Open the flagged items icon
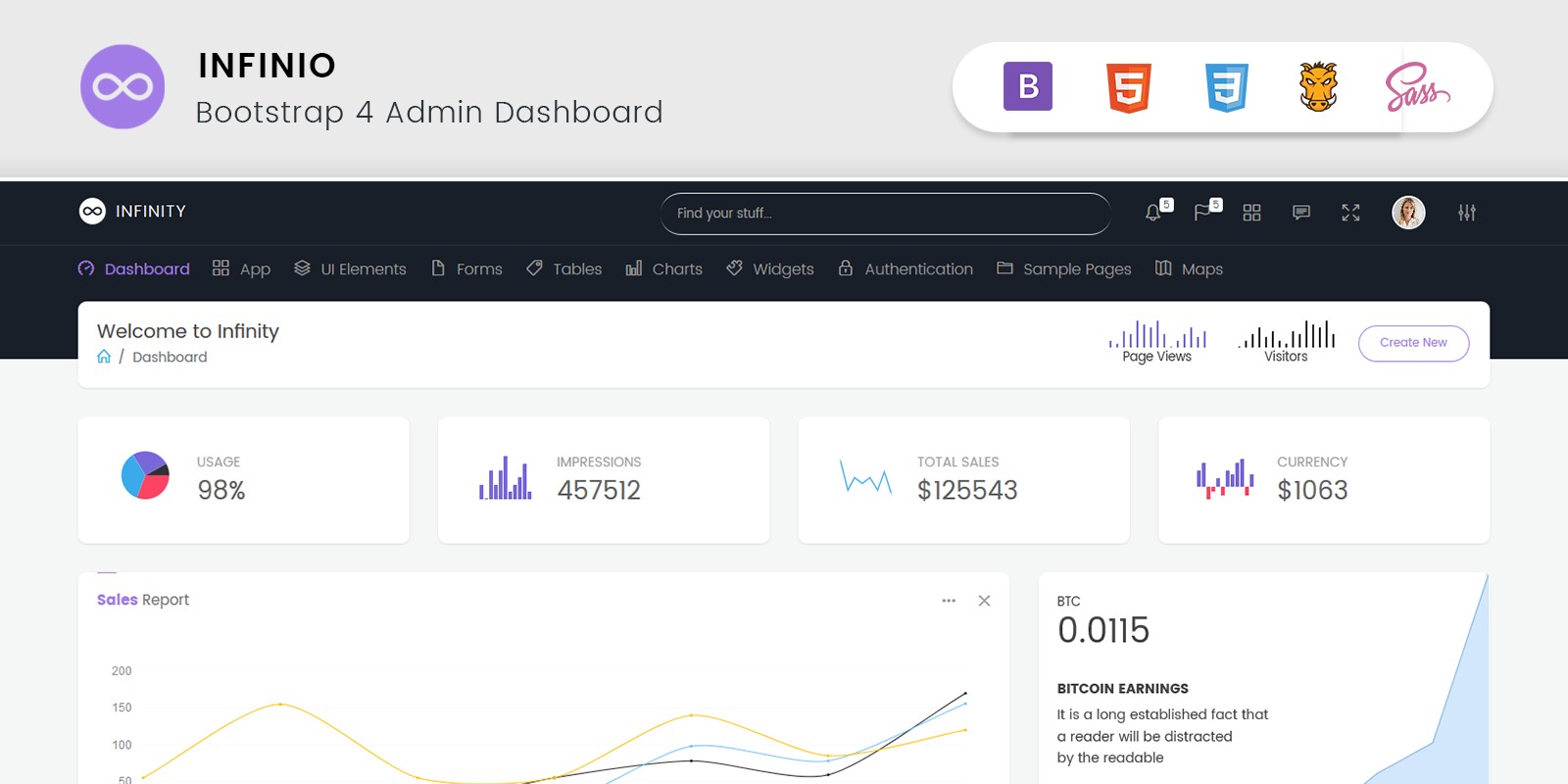 (1202, 213)
